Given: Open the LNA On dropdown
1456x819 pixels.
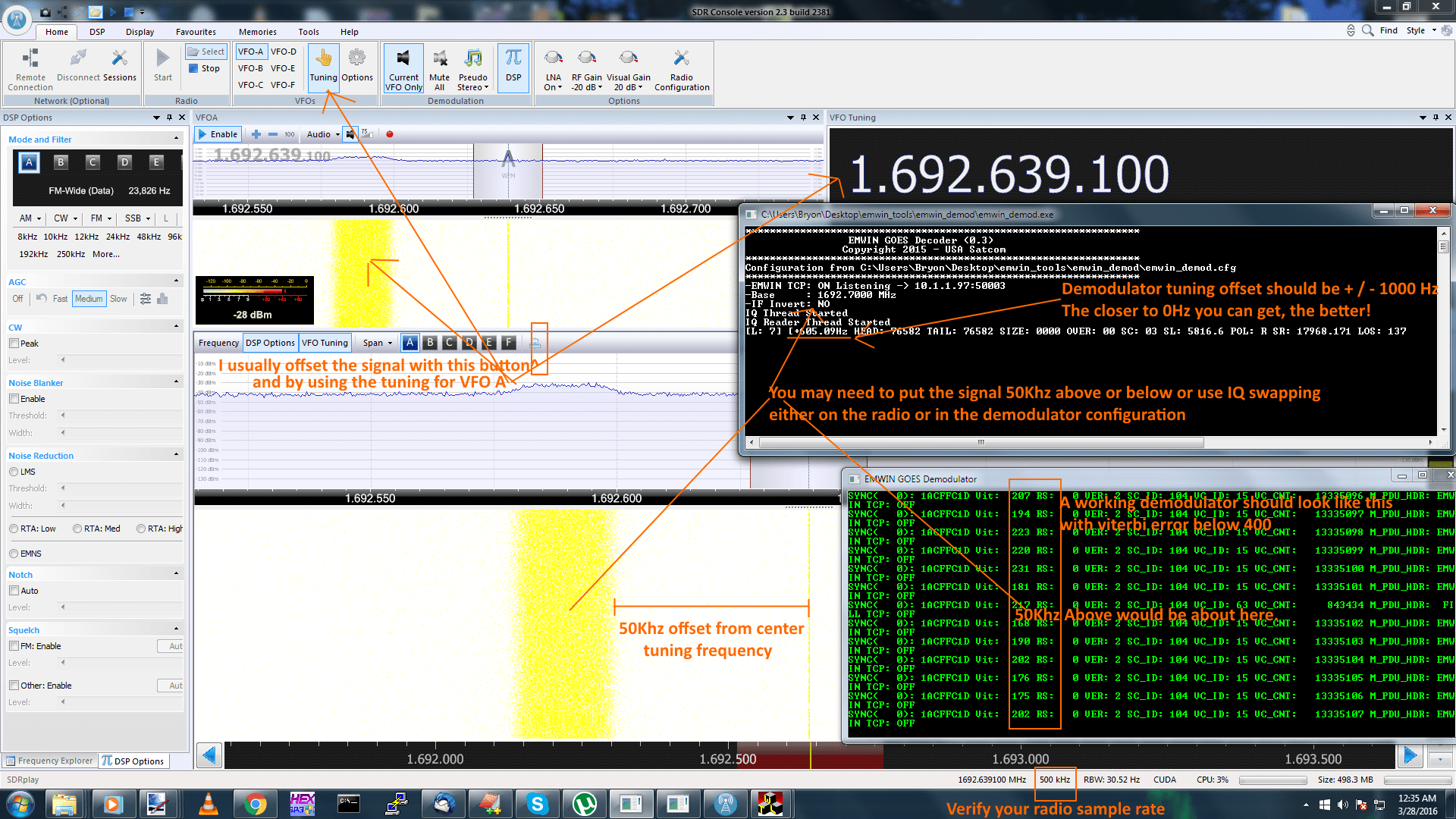Looking at the screenshot, I should [x=554, y=70].
